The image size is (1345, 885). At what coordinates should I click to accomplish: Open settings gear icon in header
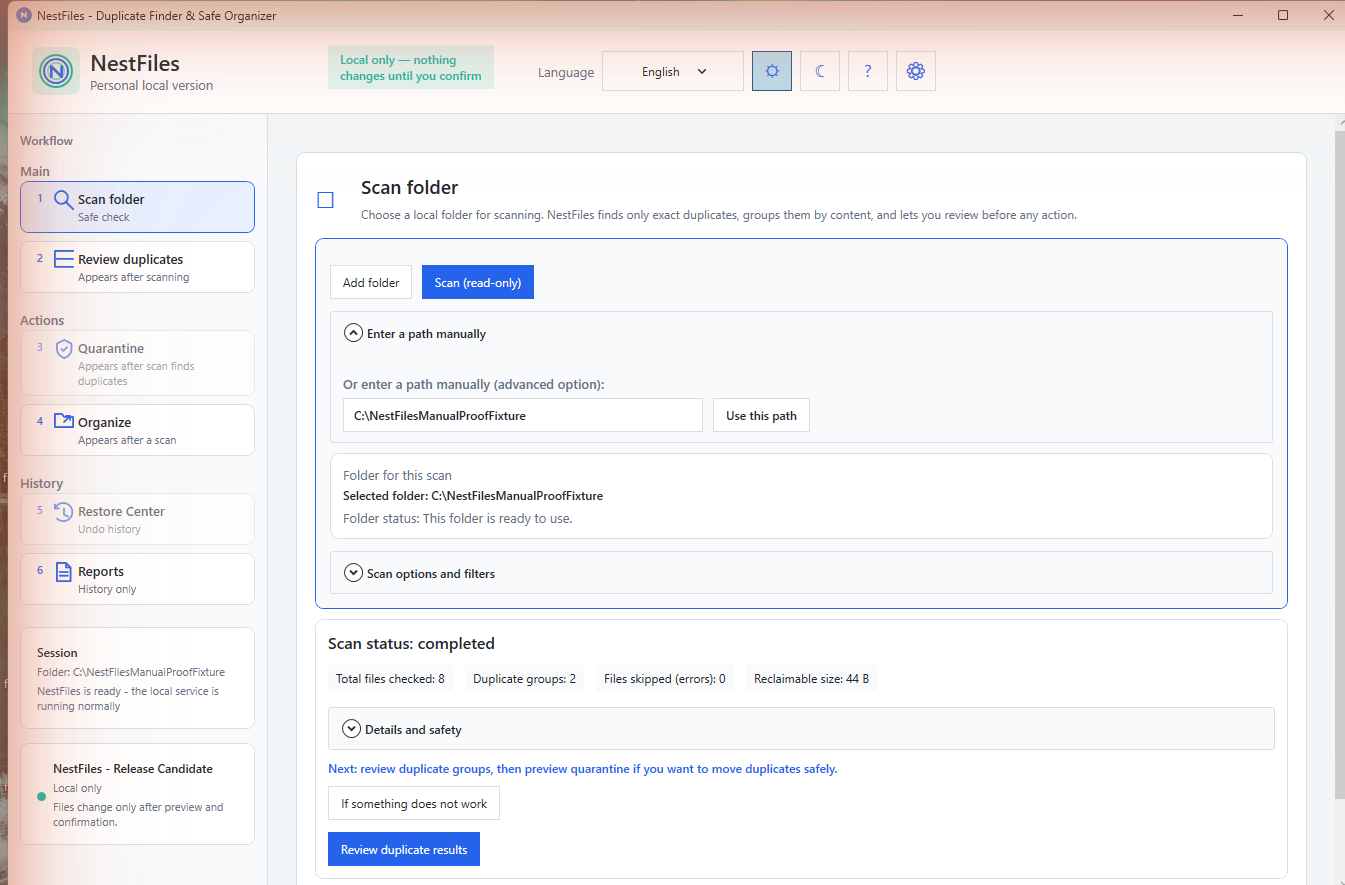pyautogui.click(x=916, y=71)
